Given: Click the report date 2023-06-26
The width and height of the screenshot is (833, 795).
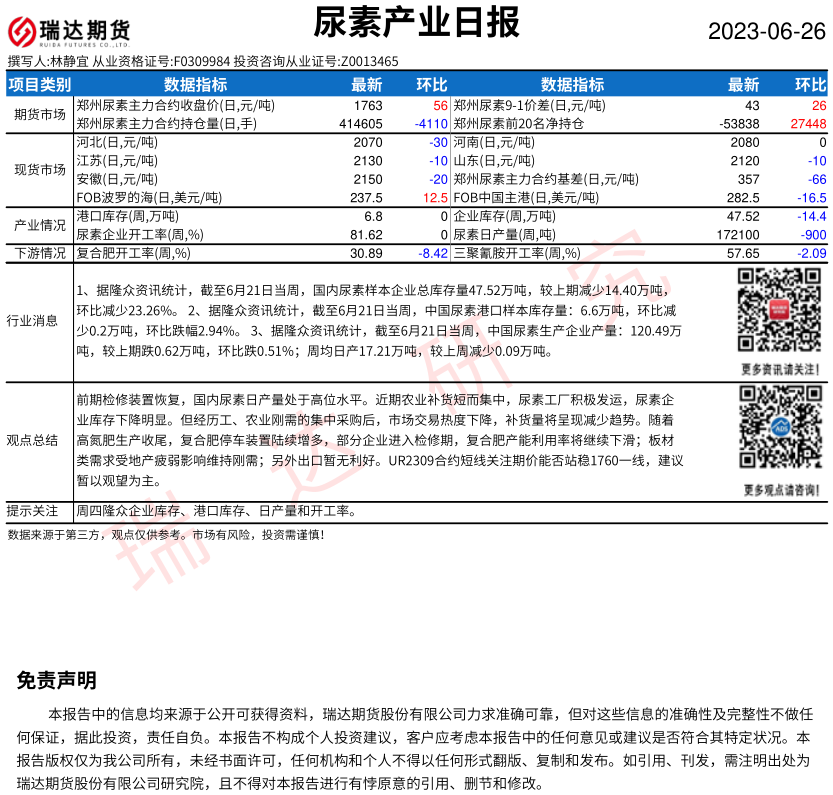Looking at the screenshot, I should [767, 31].
